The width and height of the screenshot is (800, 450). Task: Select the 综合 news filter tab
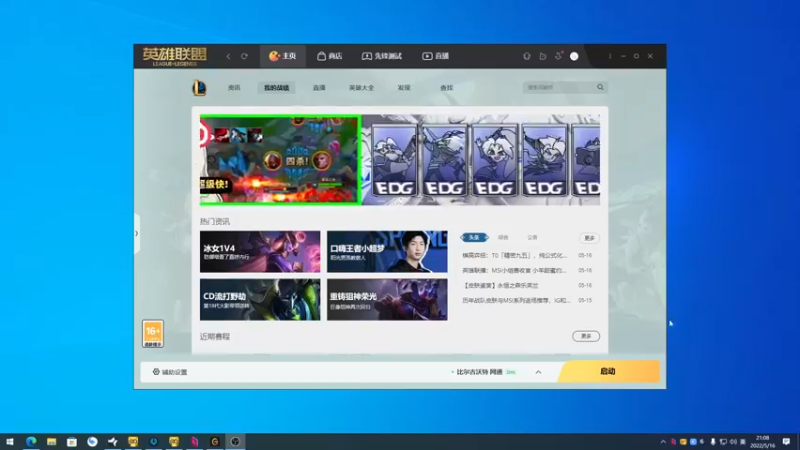coord(503,237)
